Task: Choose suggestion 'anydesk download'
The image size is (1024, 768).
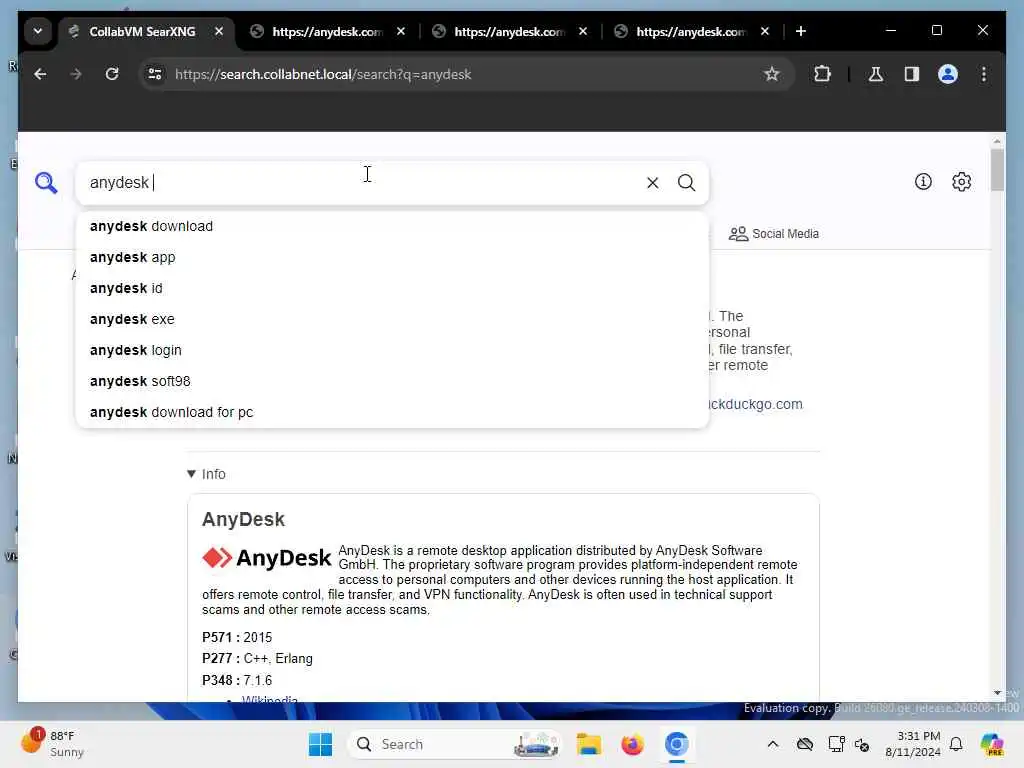Action: [392, 227]
